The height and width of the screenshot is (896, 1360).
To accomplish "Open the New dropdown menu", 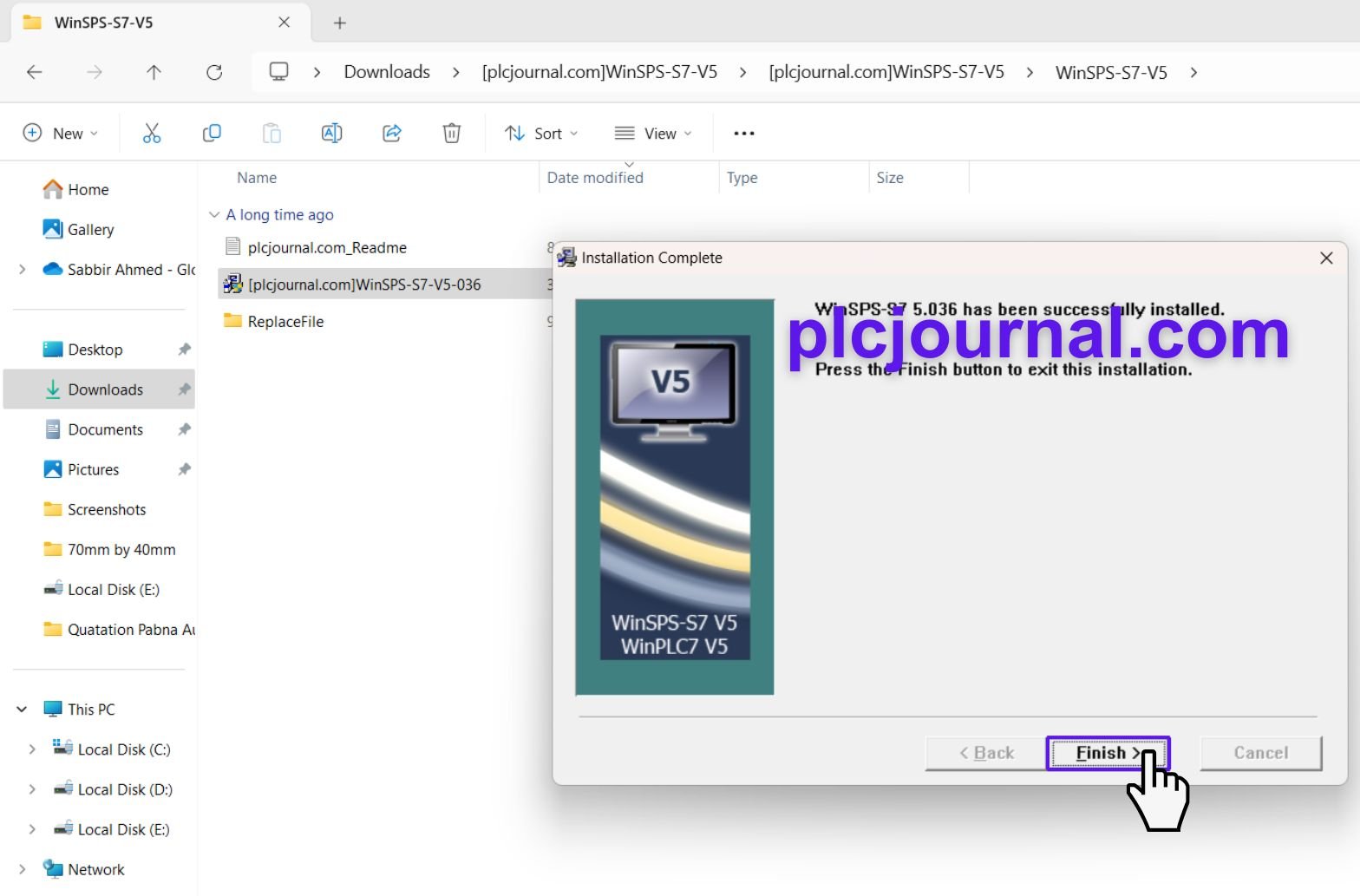I will tap(60, 133).
